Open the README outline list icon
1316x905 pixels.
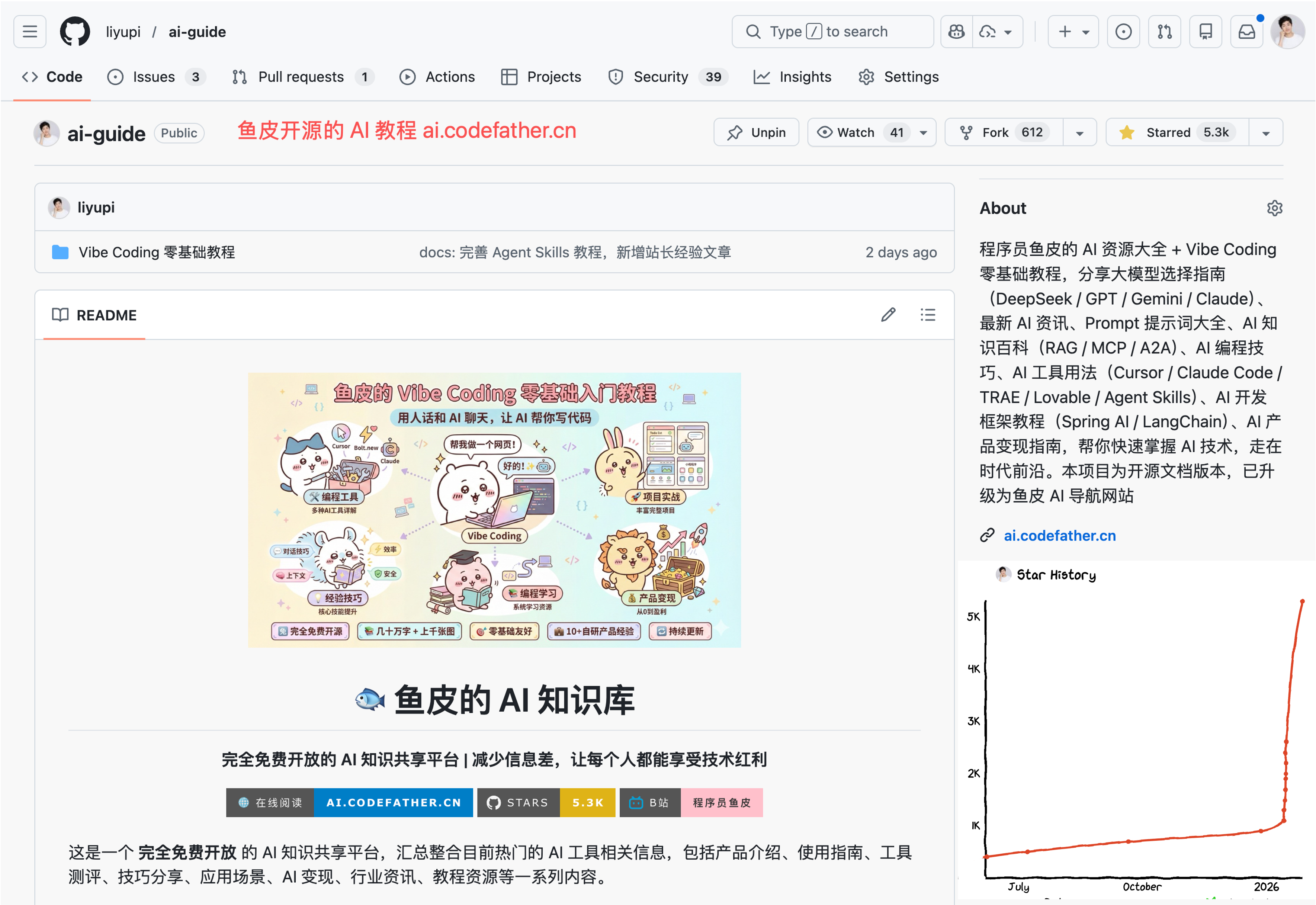tap(928, 315)
